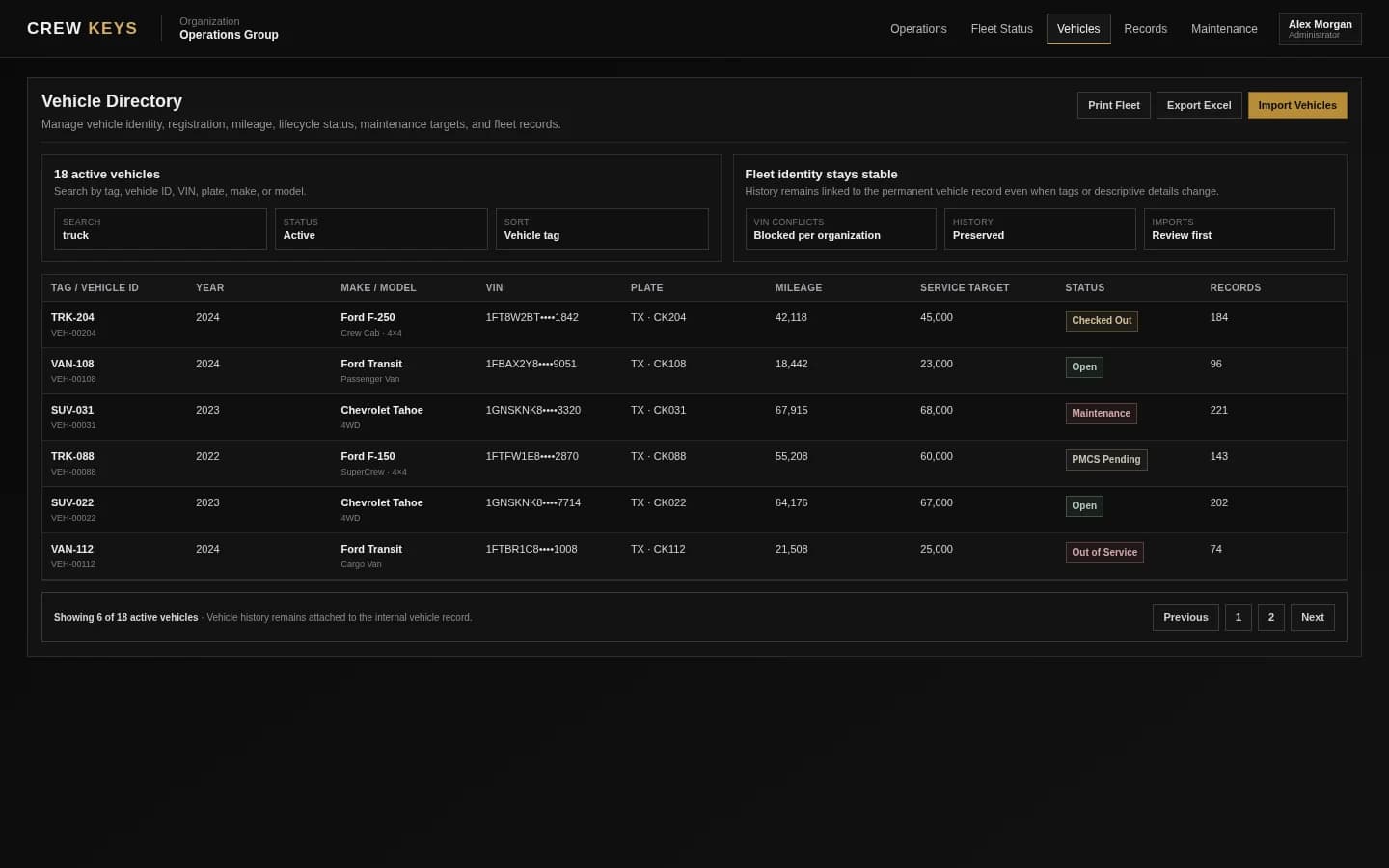
Task: Click the VIN Conflicts info tile
Action: (840, 230)
